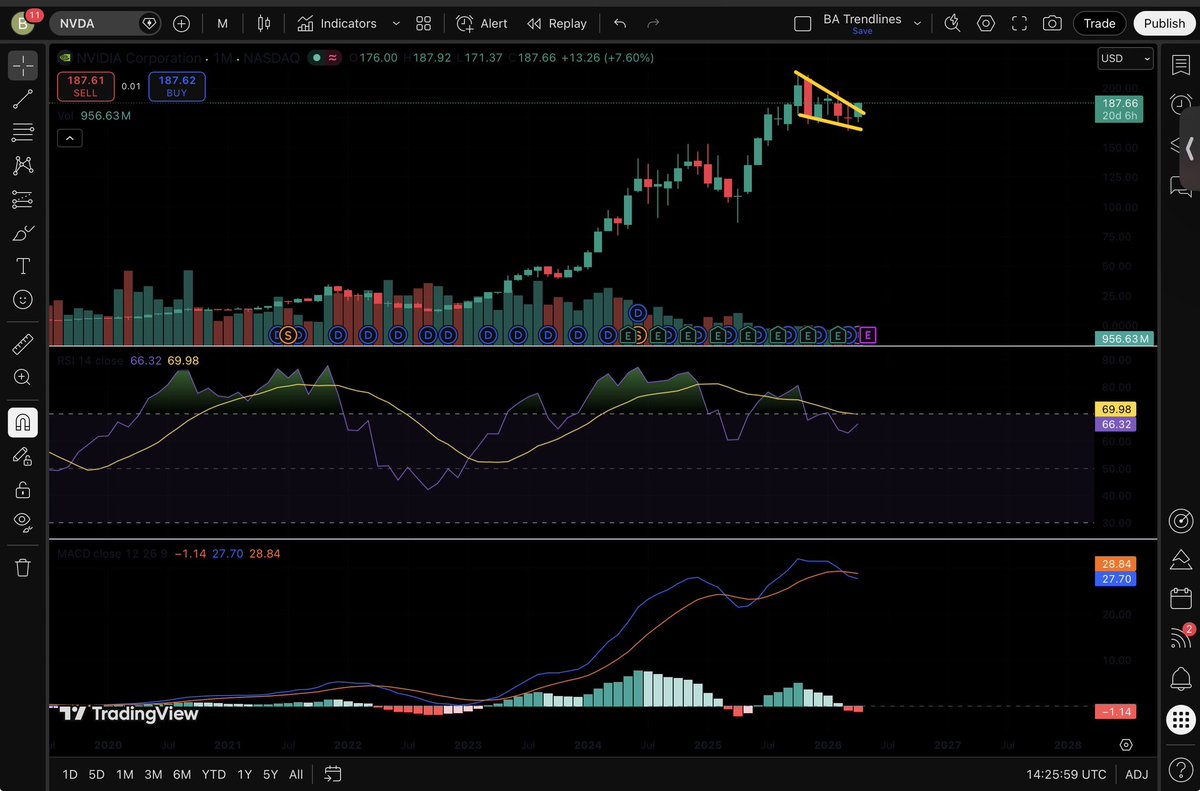
Task: Toggle the layout select checkbox near BA Trendlines
Action: click(x=802, y=23)
